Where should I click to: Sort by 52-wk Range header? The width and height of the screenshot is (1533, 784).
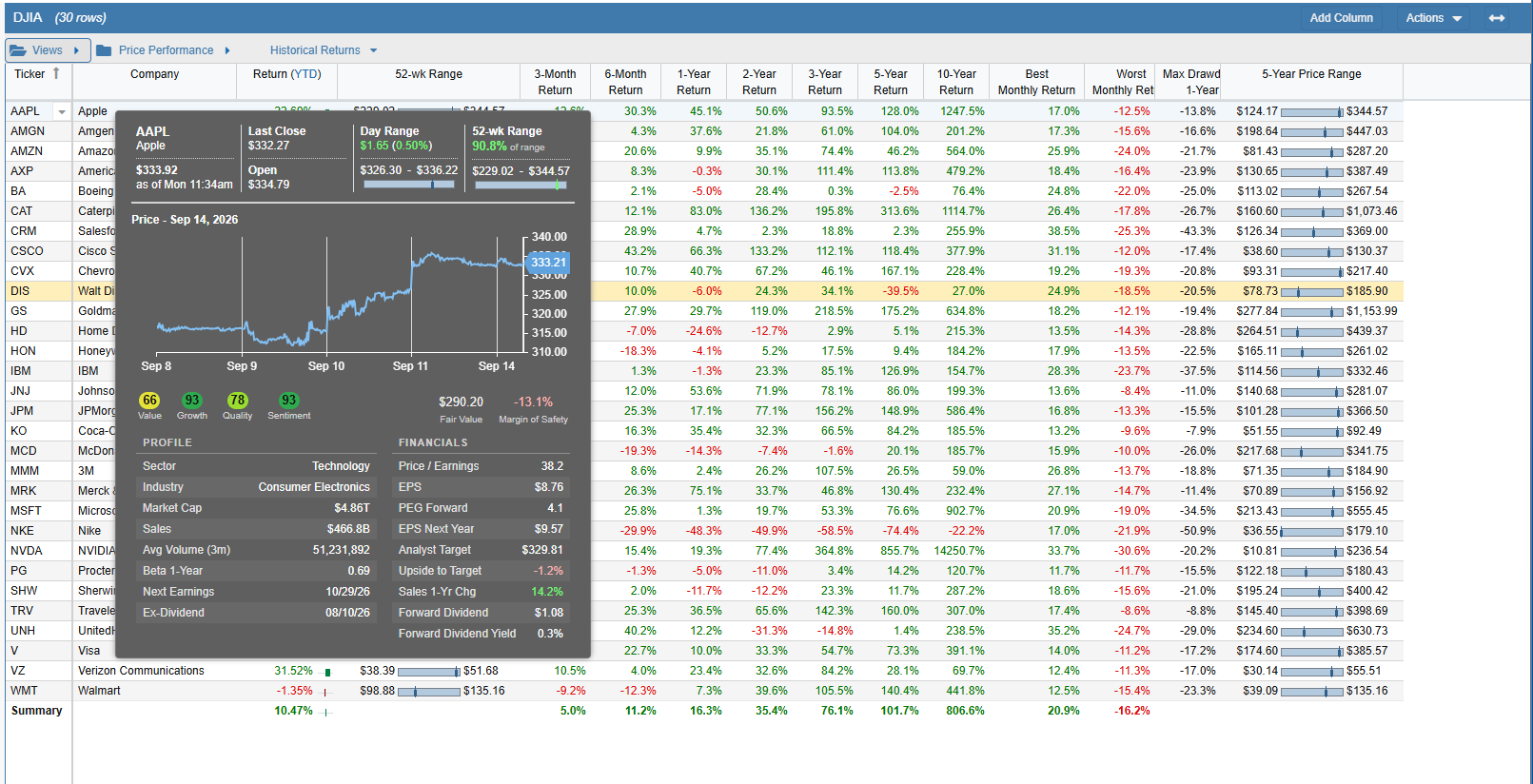coord(428,74)
